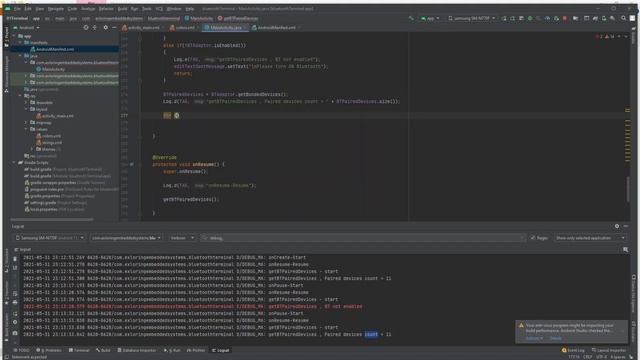Click the Actions link in notification
Viewport: 640px width, 360px height.
coord(533,338)
